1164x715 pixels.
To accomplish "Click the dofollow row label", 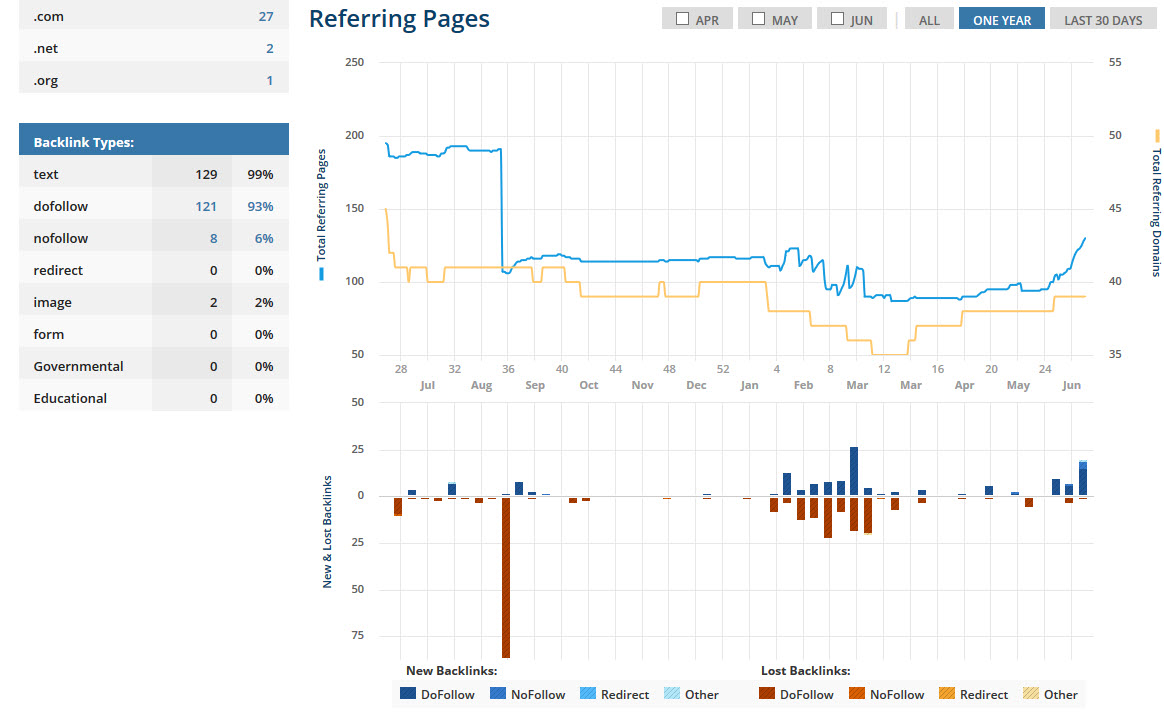I will pos(60,206).
